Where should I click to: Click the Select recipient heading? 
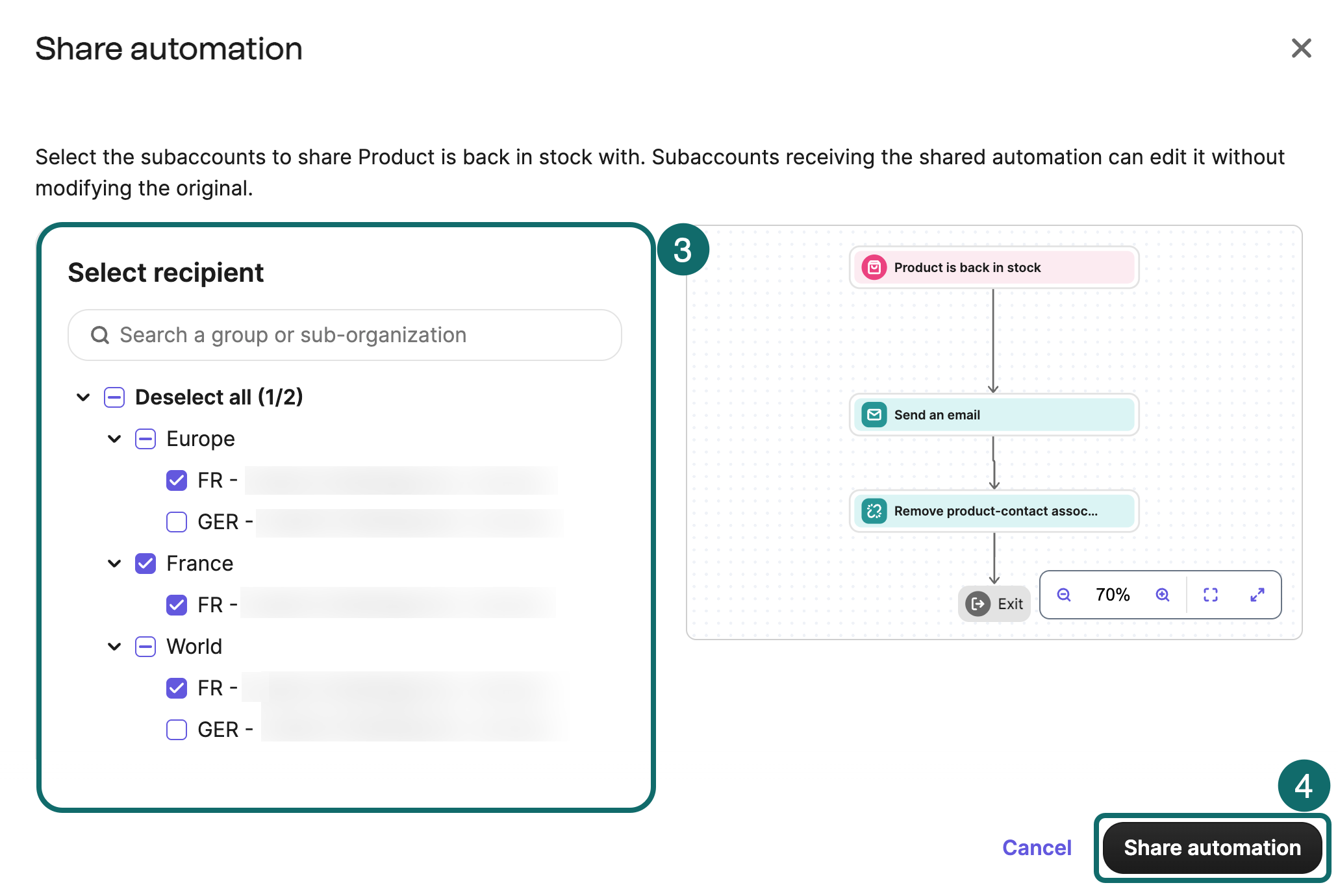click(166, 273)
